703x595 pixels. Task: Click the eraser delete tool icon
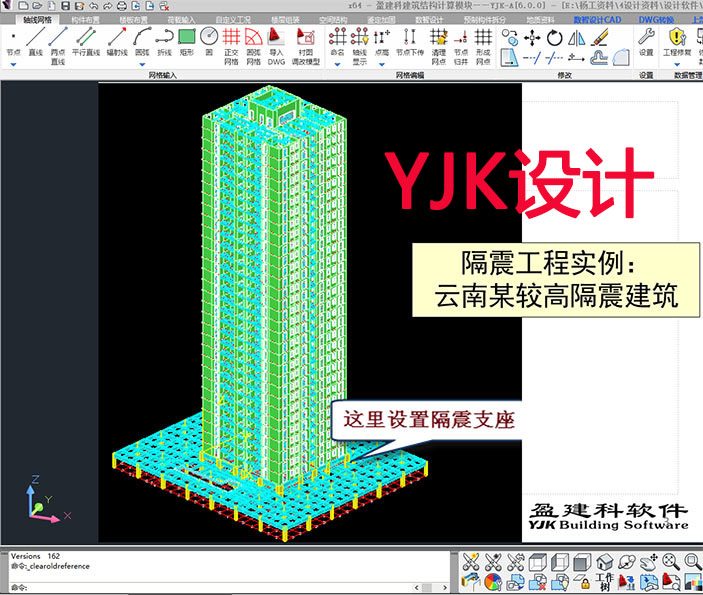pyautogui.click(x=599, y=37)
